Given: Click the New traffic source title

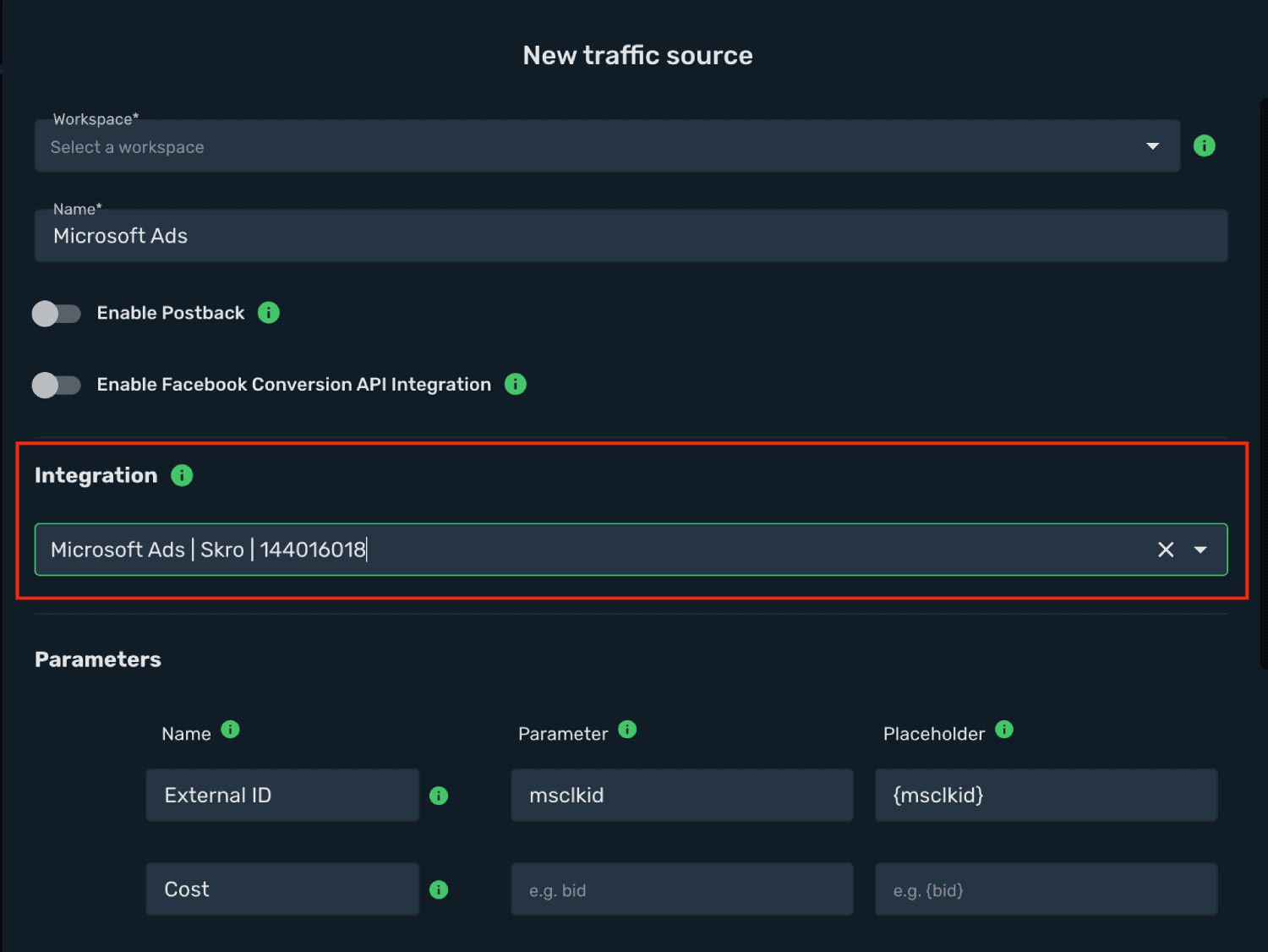Looking at the screenshot, I should (x=637, y=55).
